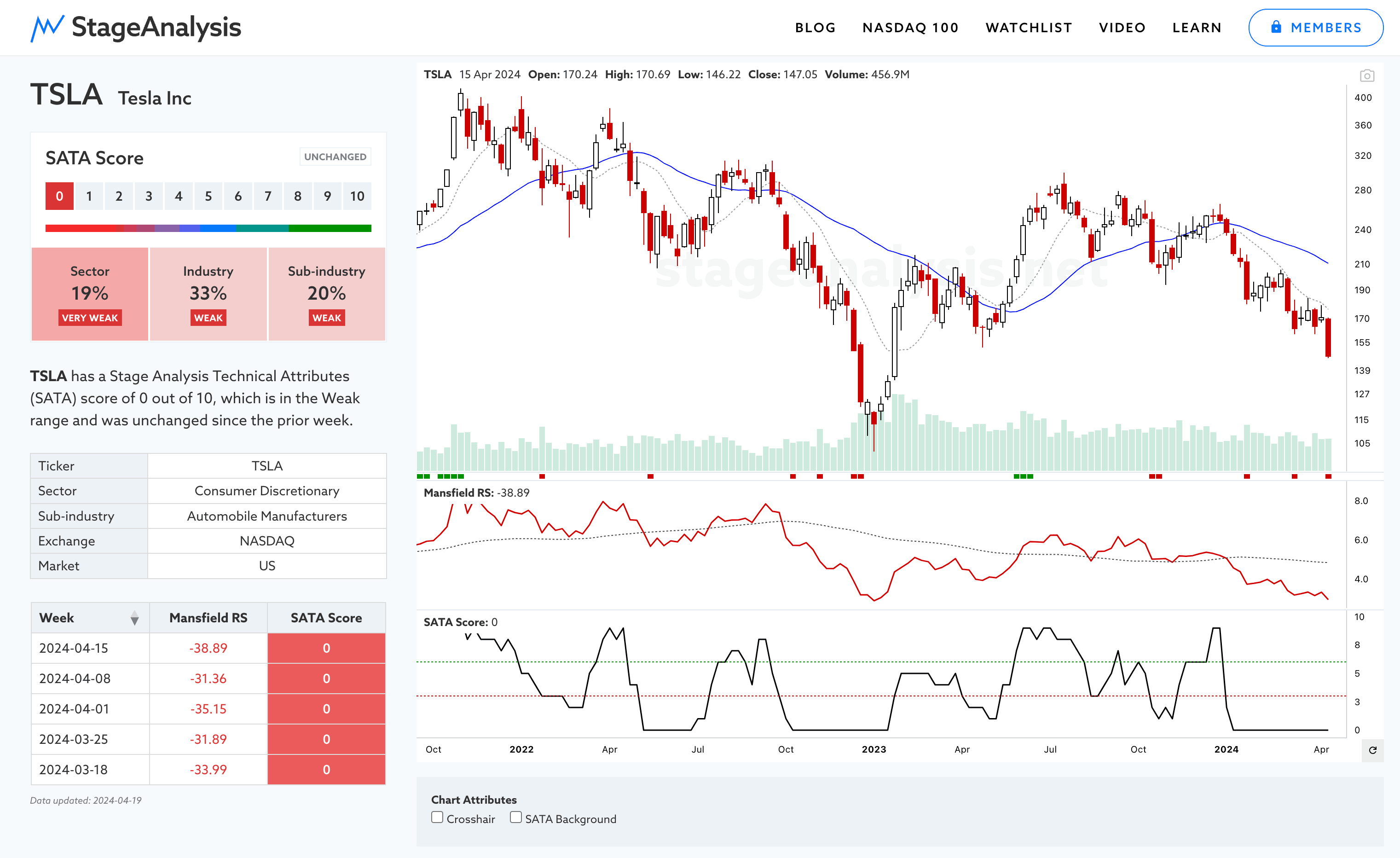Open the Industry 33% Weak tile
This screenshot has width=1400, height=858.
(x=208, y=294)
